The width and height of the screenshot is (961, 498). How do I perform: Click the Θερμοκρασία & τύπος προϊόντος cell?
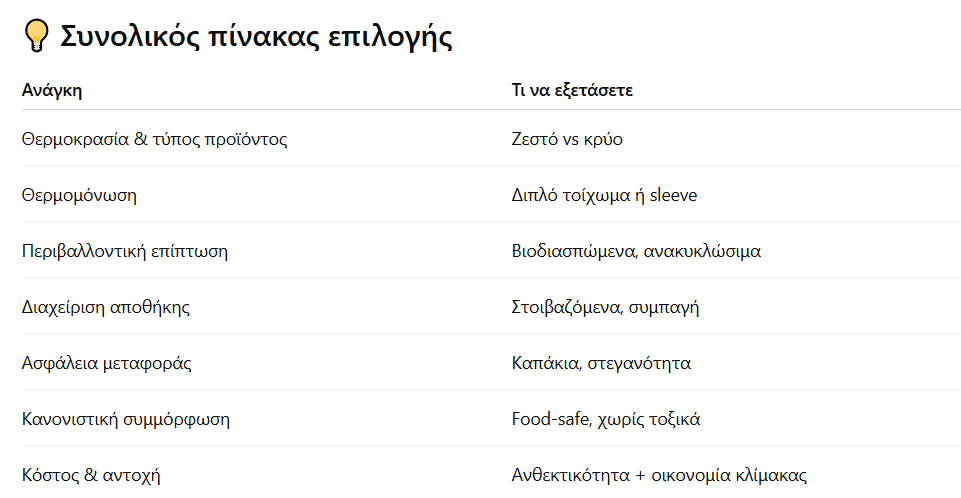pos(154,140)
